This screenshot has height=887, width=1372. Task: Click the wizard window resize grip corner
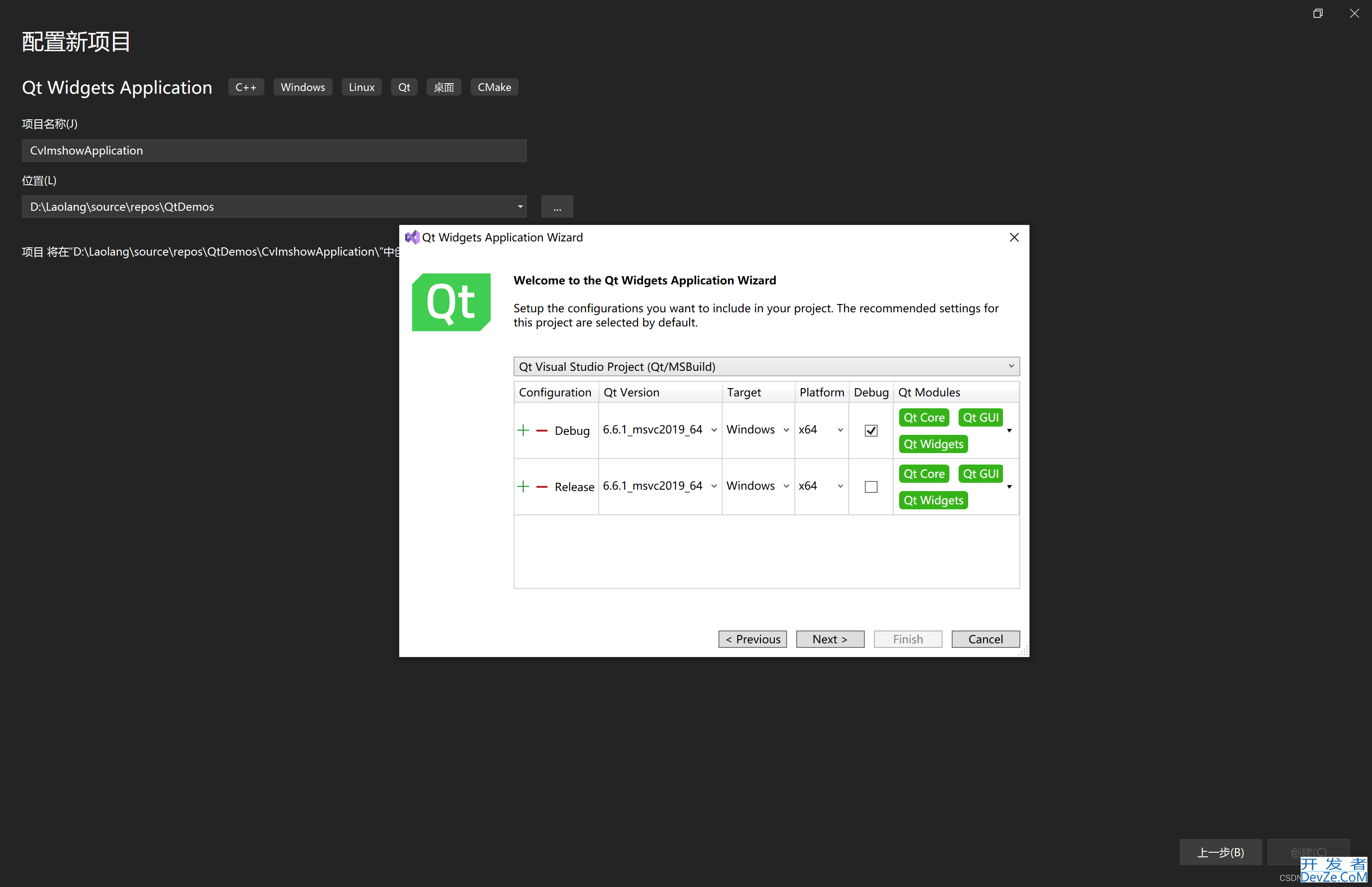(x=1024, y=652)
